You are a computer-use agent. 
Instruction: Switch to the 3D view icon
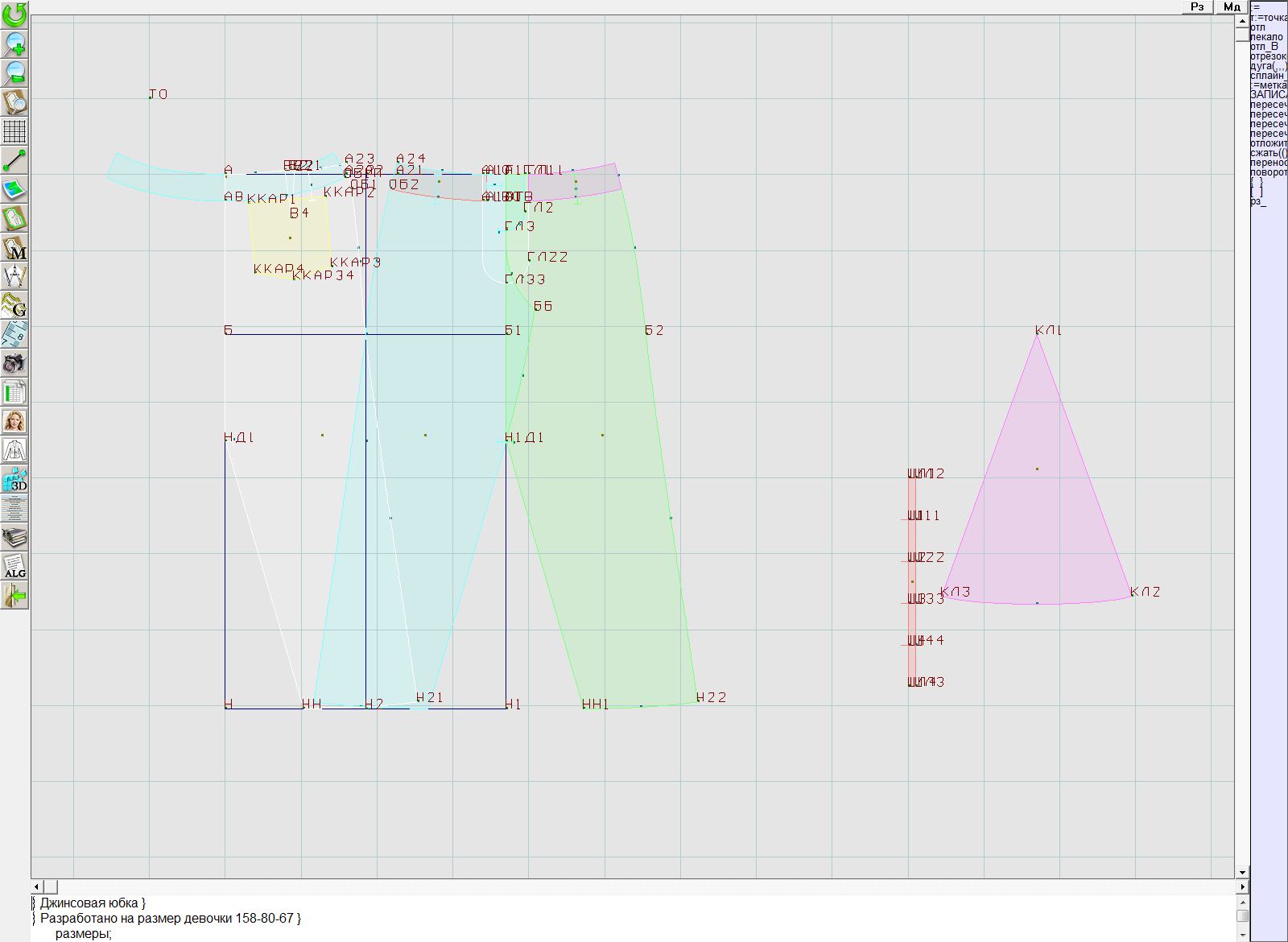coord(15,479)
